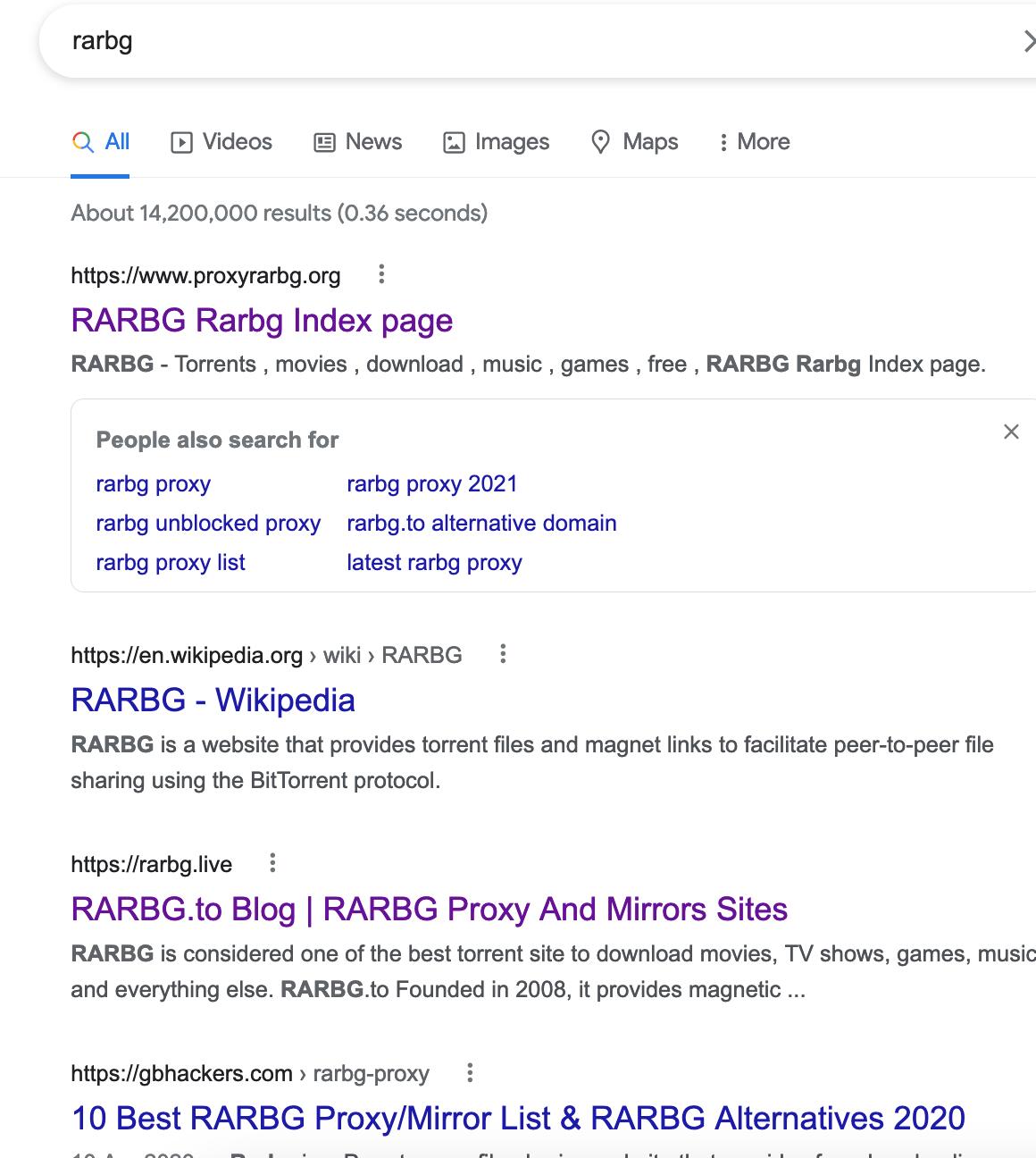
Task: Open 10 Best RARBG Proxy/Mirror List result
Action: [x=518, y=1119]
